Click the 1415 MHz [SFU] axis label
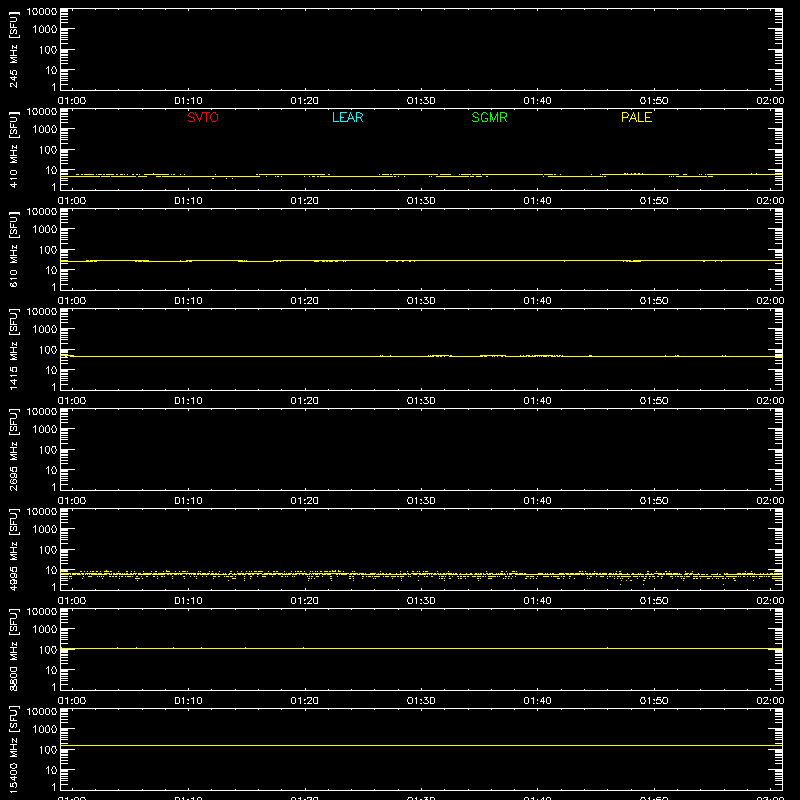Screen dimensions: 800x800 click(x=13, y=349)
